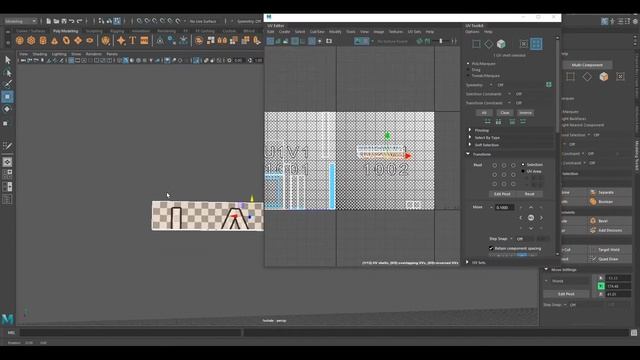
Task: Collapse the Transform section in UV Toolkit
Action: [x=468, y=154]
